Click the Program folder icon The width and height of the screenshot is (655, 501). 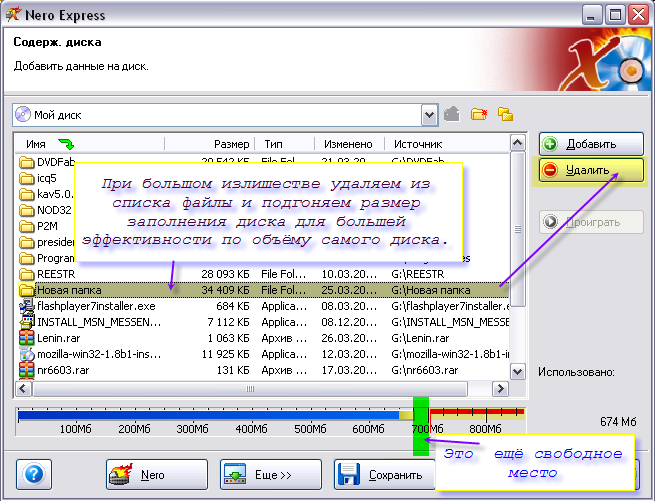click(27, 258)
